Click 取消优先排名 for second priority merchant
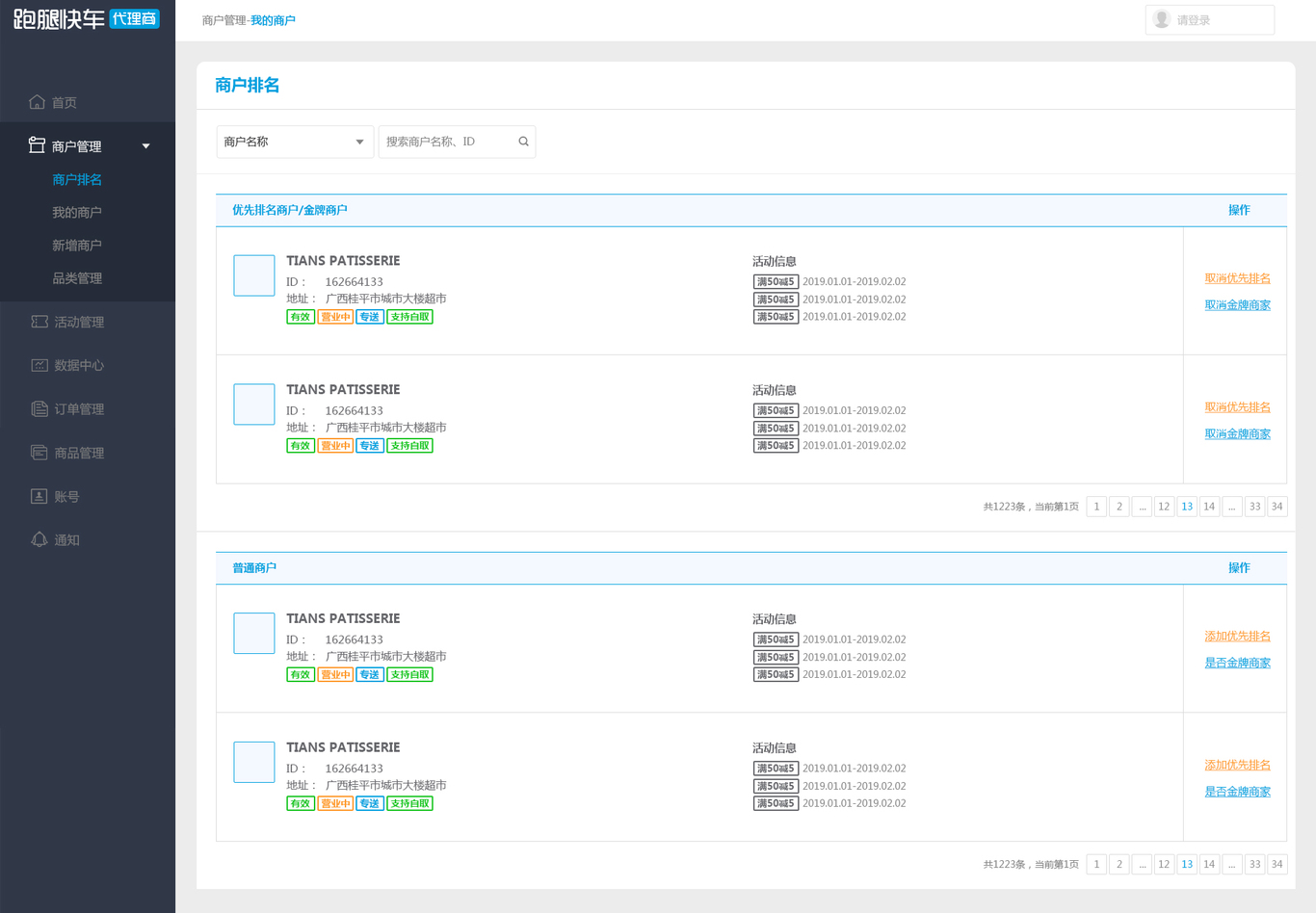 click(1237, 407)
